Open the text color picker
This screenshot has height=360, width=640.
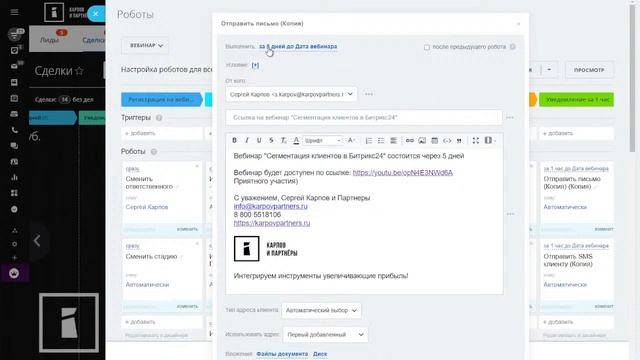pyautogui.click(x=296, y=140)
